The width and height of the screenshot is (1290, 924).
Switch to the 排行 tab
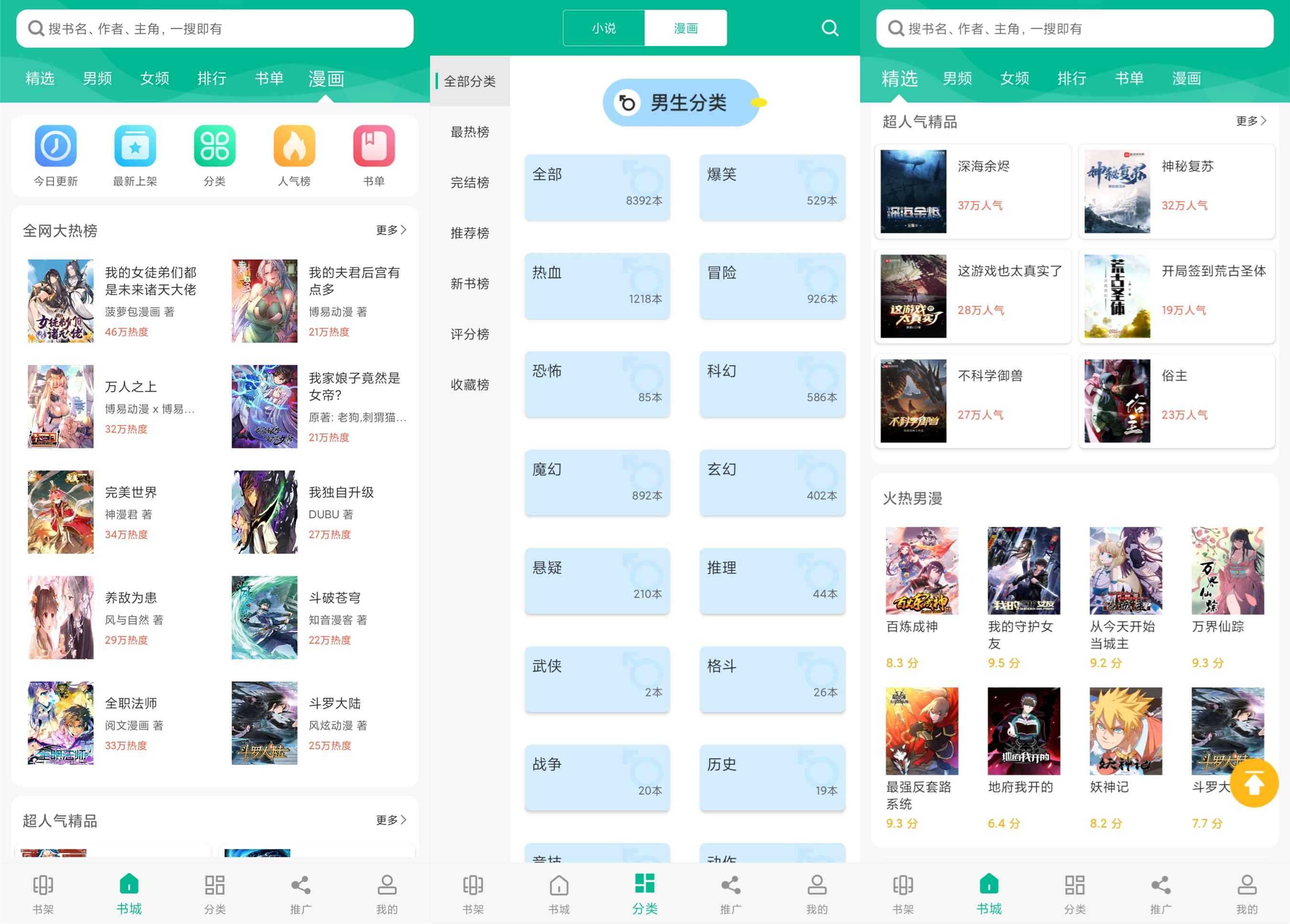[212, 79]
